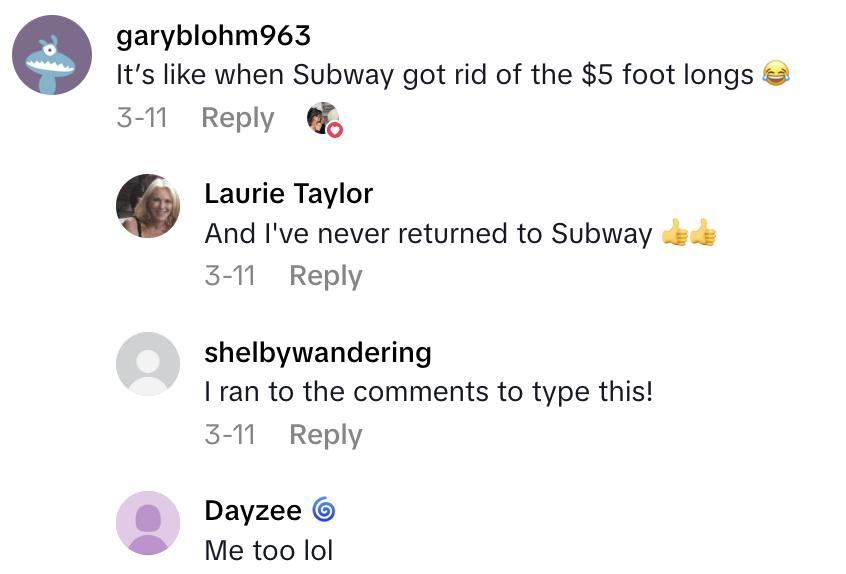Click the 3-11 date on garyblohm963's comment
The width and height of the screenshot is (846, 574).
point(141,118)
